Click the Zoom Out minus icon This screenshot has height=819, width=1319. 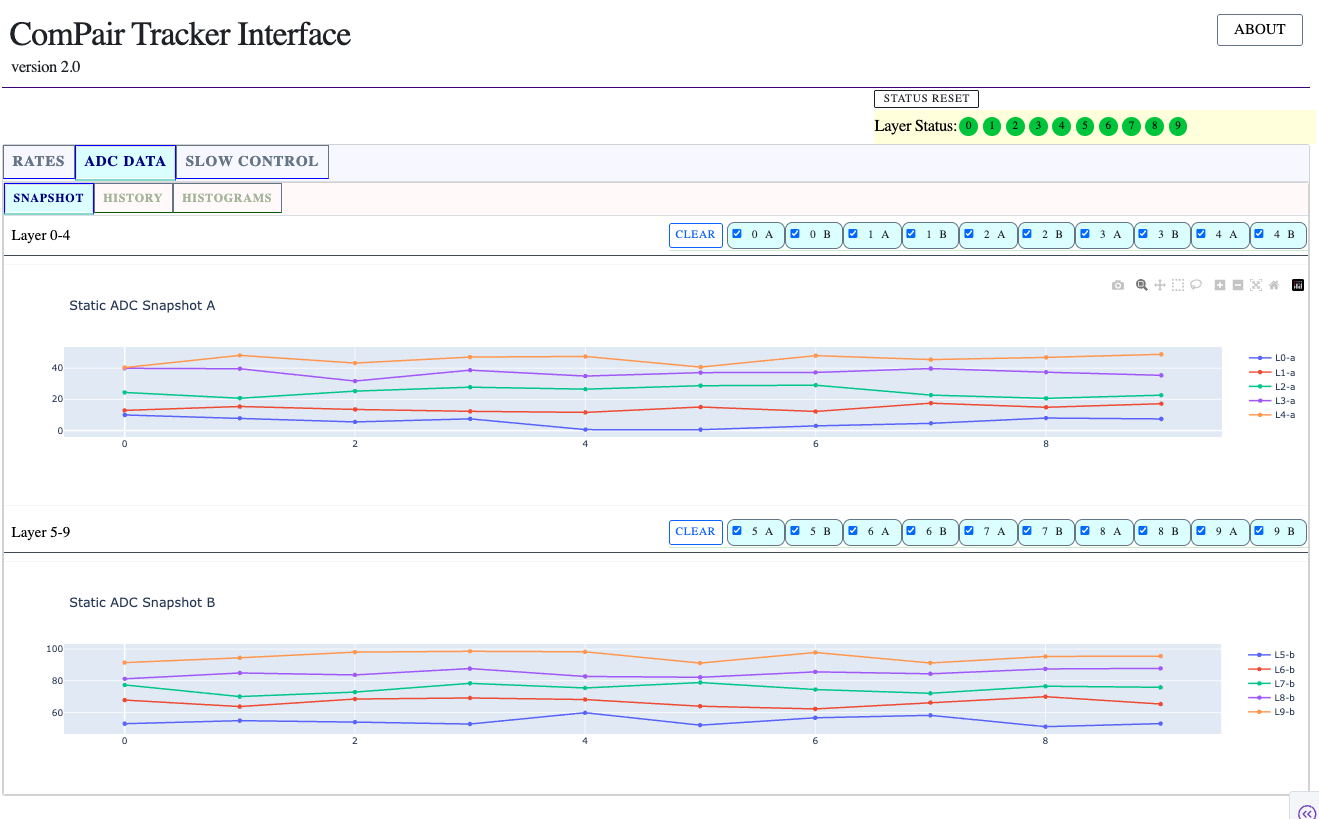coord(1238,286)
